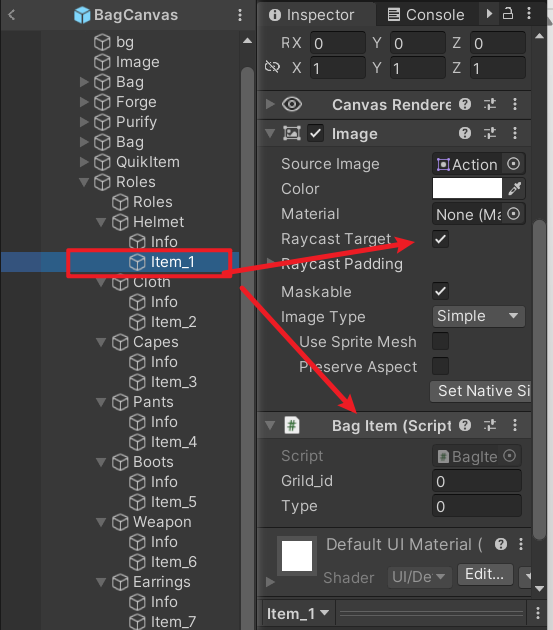Open Canvas Renderer help icon
553x630 pixels.
click(465, 104)
